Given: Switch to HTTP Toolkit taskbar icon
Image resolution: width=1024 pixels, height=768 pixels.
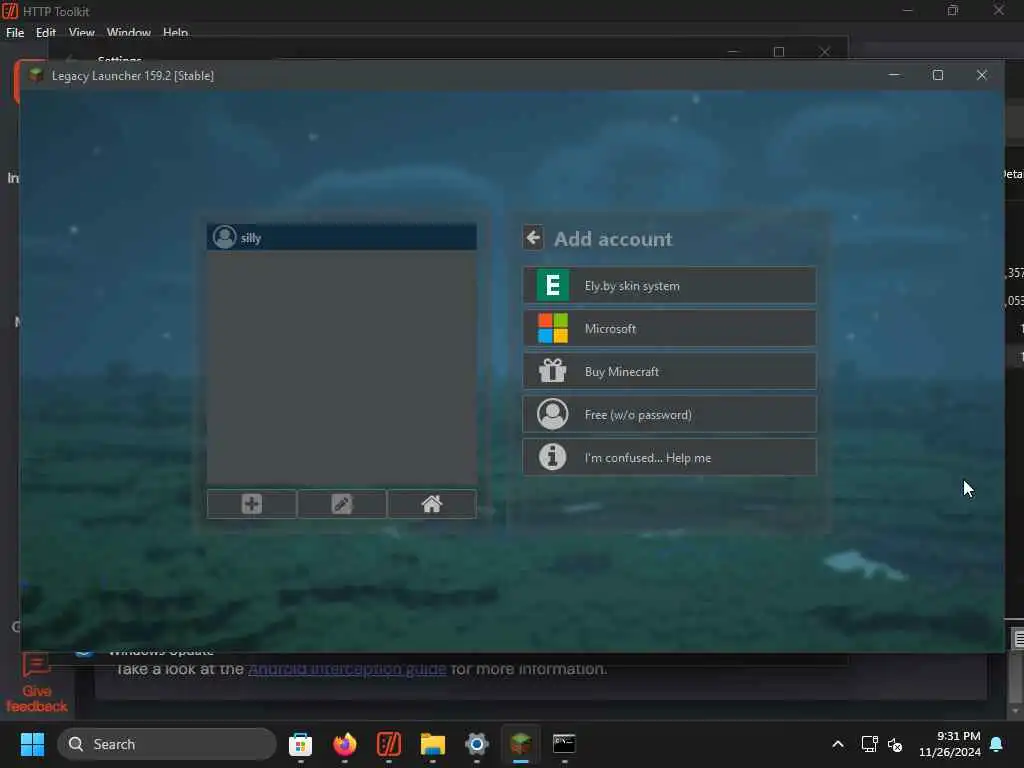Looking at the screenshot, I should (389, 744).
